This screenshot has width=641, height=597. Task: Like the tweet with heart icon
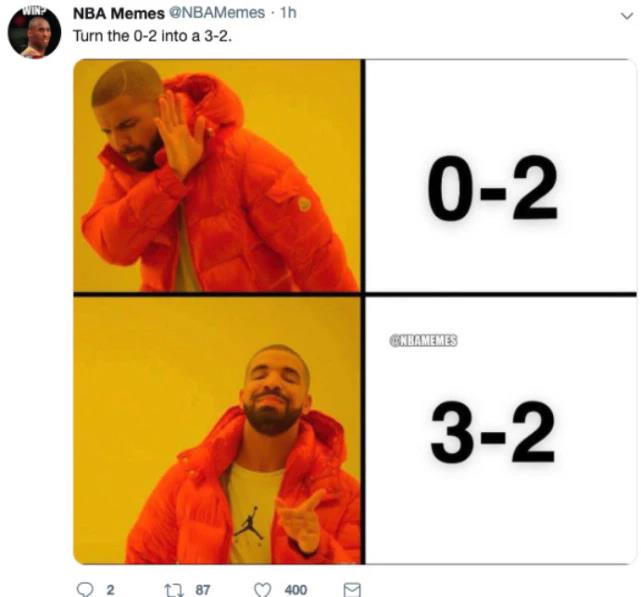[x=262, y=590]
